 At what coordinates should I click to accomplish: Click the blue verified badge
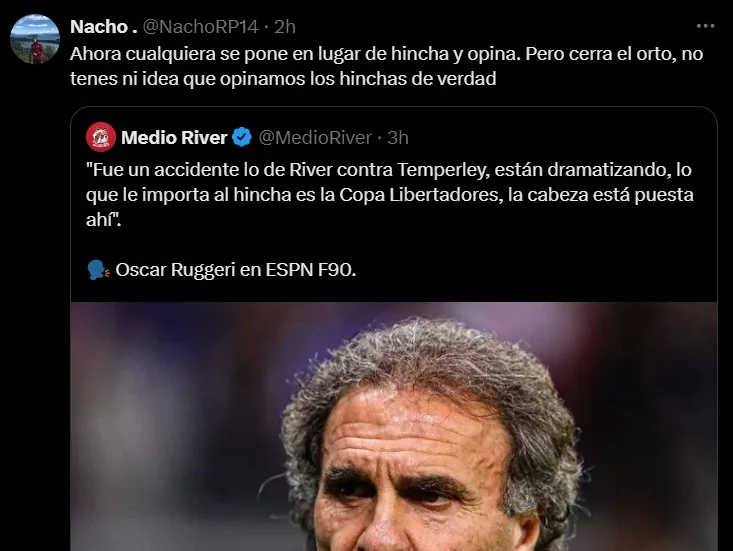pos(242,137)
